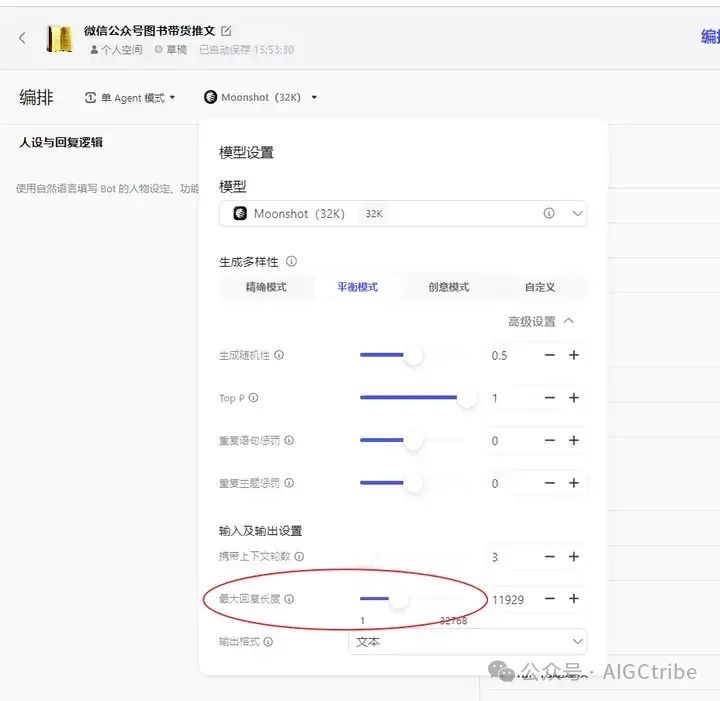Select 创意模式 tab
This screenshot has height=701, width=720.
point(449,287)
